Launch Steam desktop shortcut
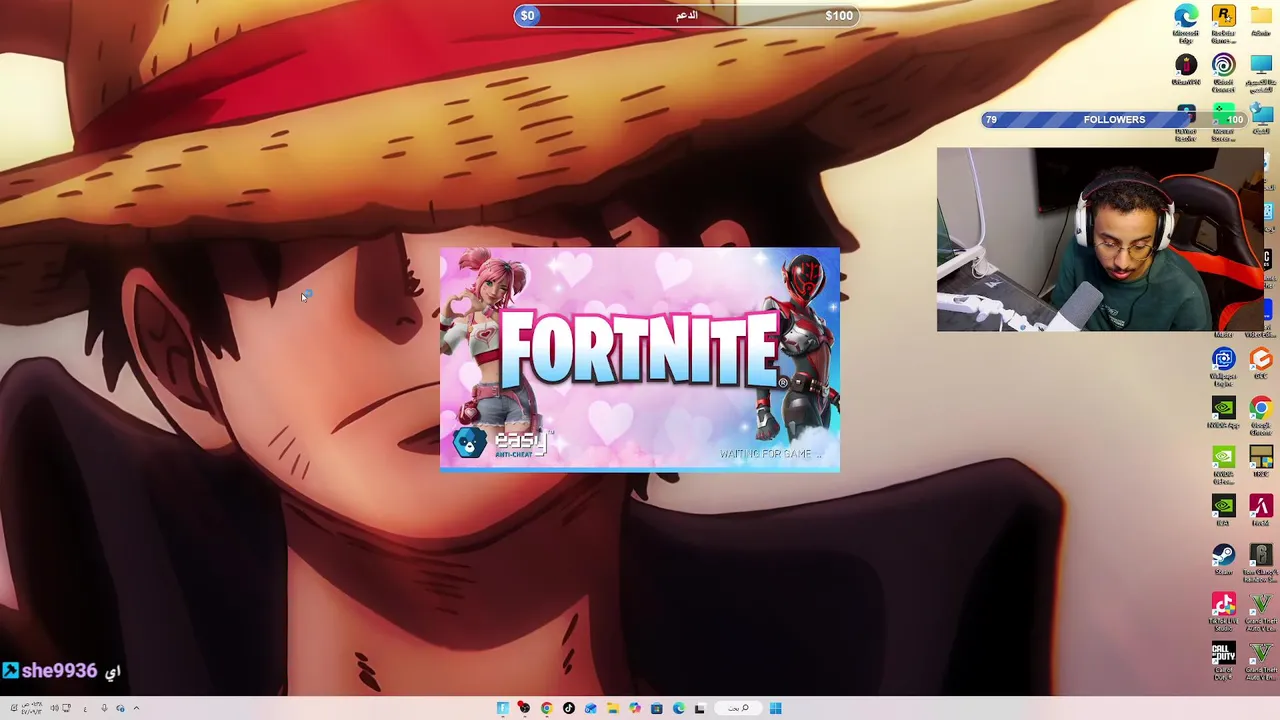Viewport: 1280px width, 720px height. pyautogui.click(x=1223, y=560)
